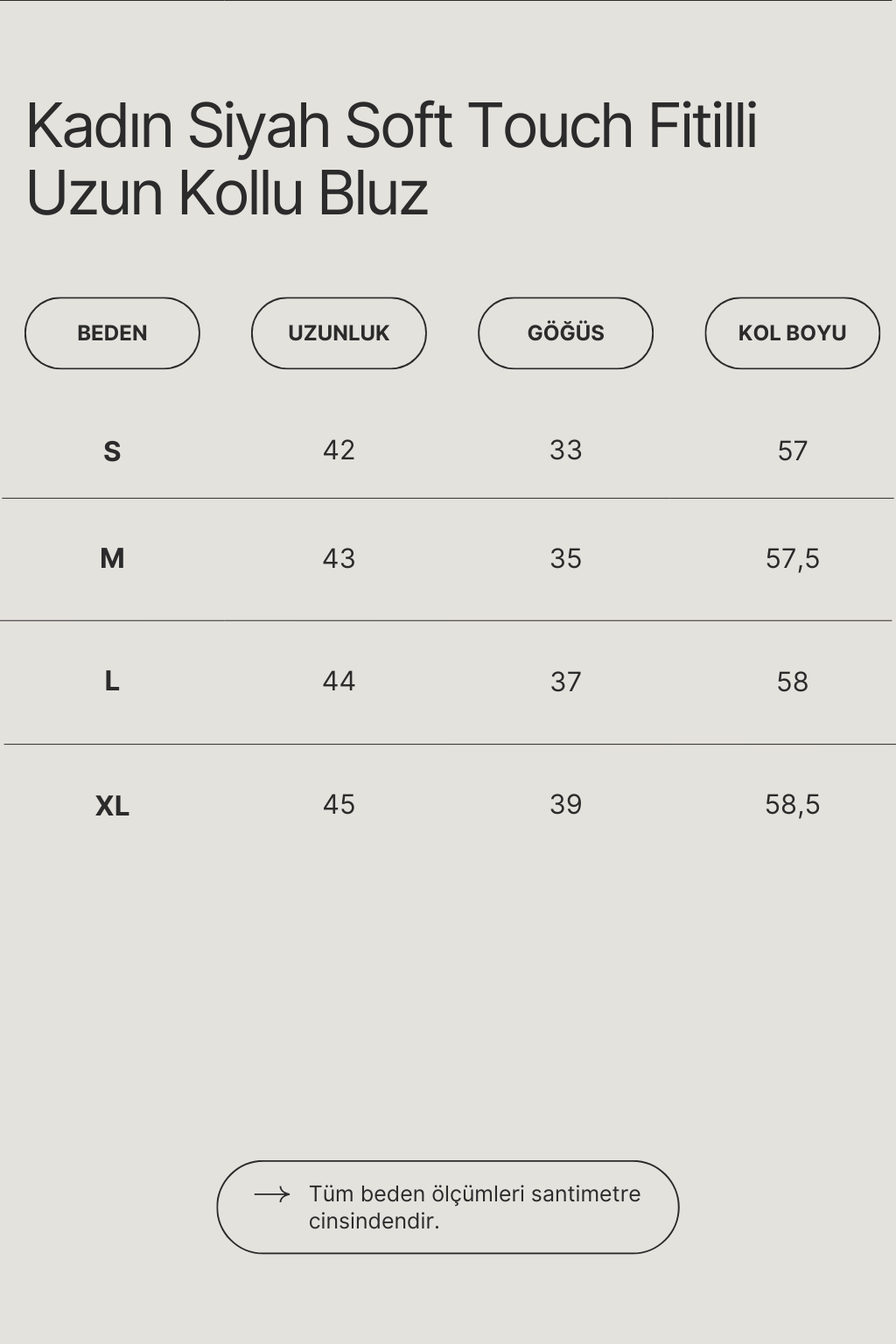Click the L chest value 37
This screenshot has width=896, height=1344.
point(565,682)
